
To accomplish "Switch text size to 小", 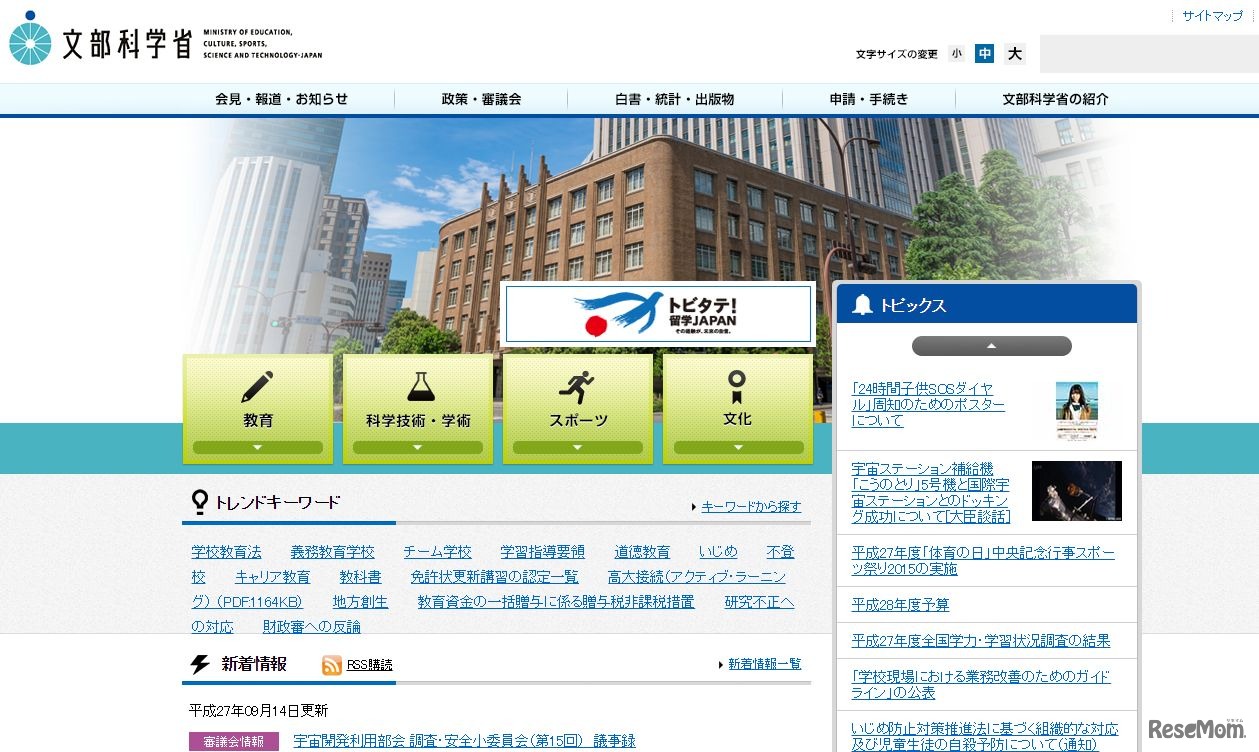I will 957,54.
